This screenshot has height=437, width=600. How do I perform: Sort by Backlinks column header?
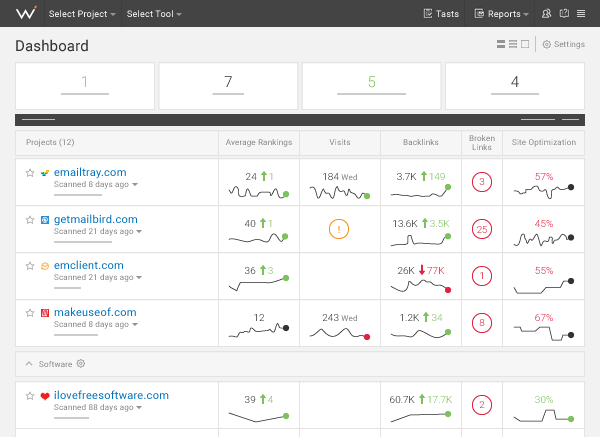[421, 142]
